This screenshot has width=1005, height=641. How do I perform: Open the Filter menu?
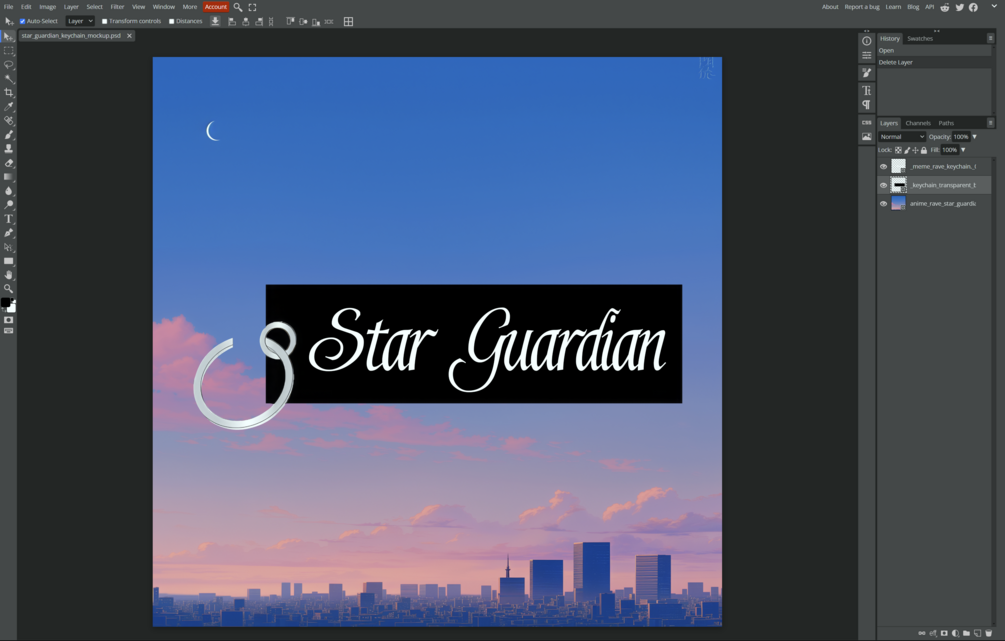point(117,7)
